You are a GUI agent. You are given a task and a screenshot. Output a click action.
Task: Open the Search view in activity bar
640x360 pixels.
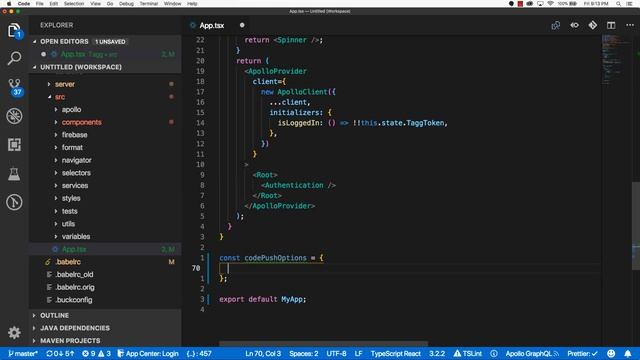[14, 58]
